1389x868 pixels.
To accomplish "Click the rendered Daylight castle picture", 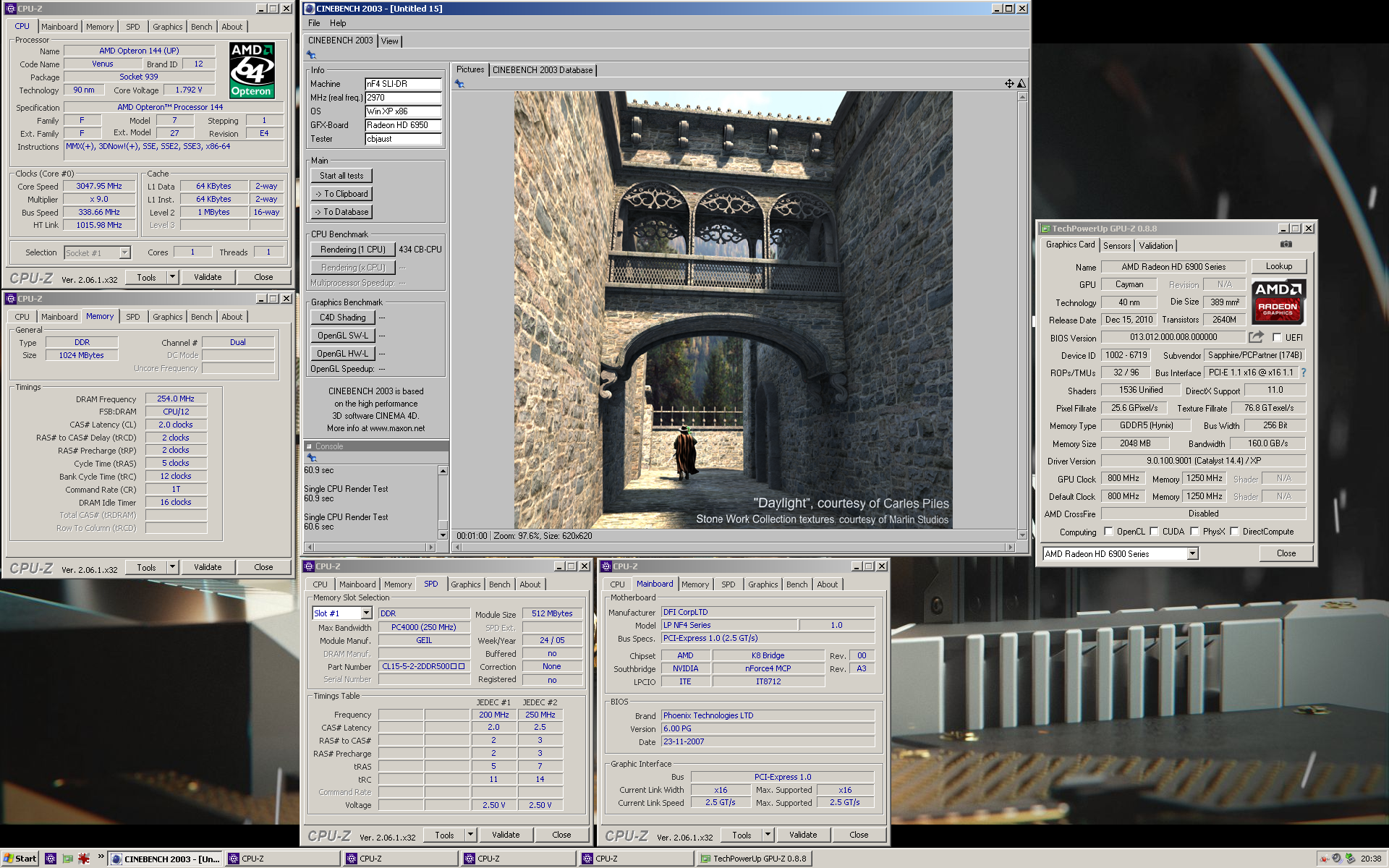I will pyautogui.click(x=733, y=310).
